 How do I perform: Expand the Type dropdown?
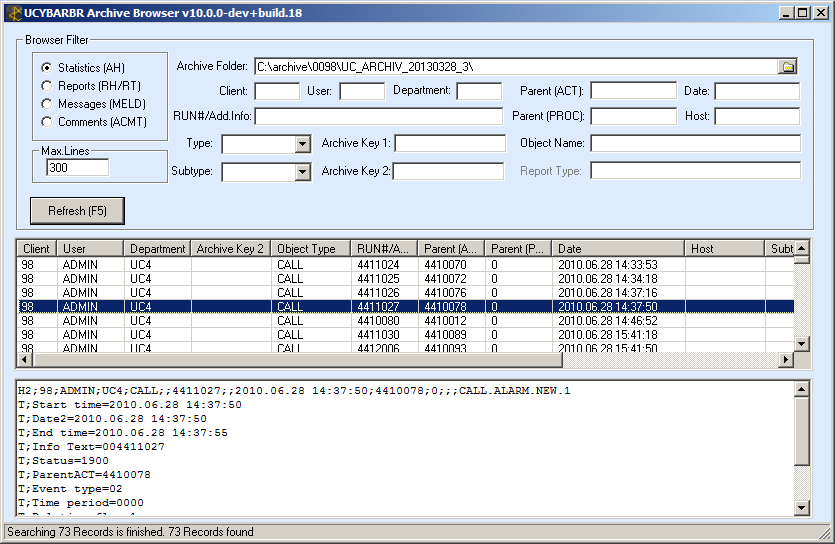[302, 144]
